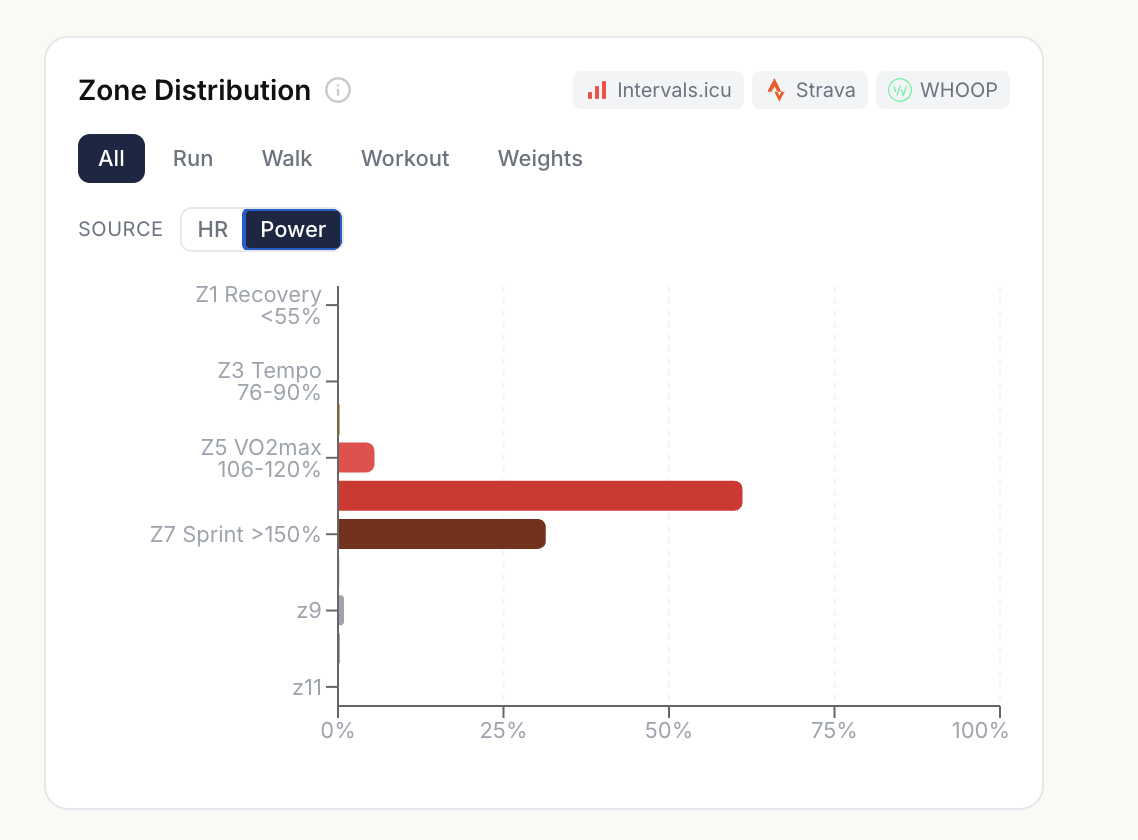The height and width of the screenshot is (840, 1138).
Task: Open the Walk tab
Action: 287,159
